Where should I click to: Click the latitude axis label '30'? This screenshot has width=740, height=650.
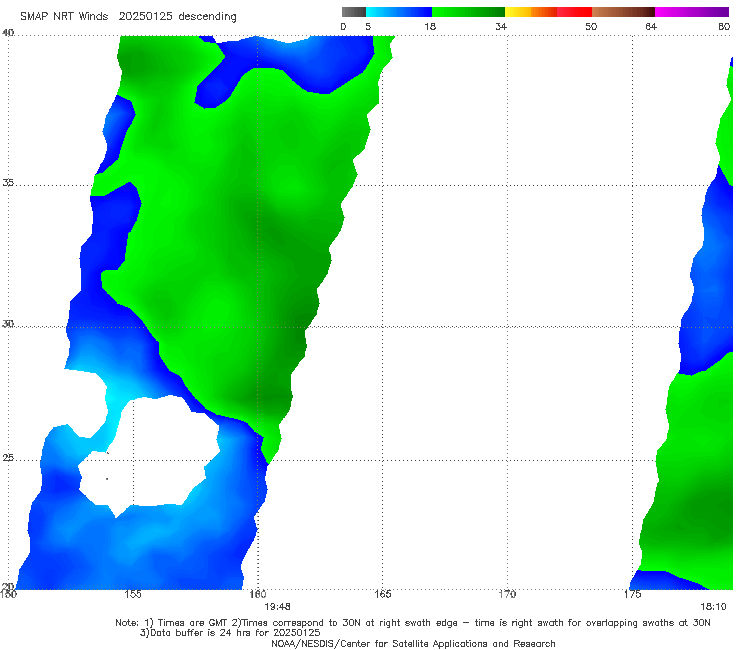coord(8,324)
